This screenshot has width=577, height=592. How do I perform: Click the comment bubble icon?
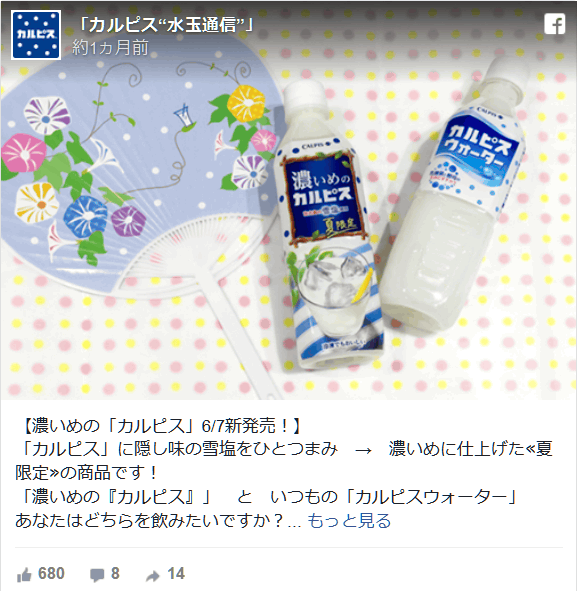point(97,575)
